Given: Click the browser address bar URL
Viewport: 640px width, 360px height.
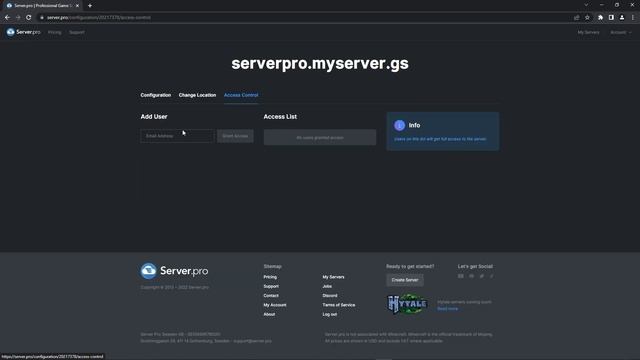Looking at the screenshot, I should click(99, 18).
